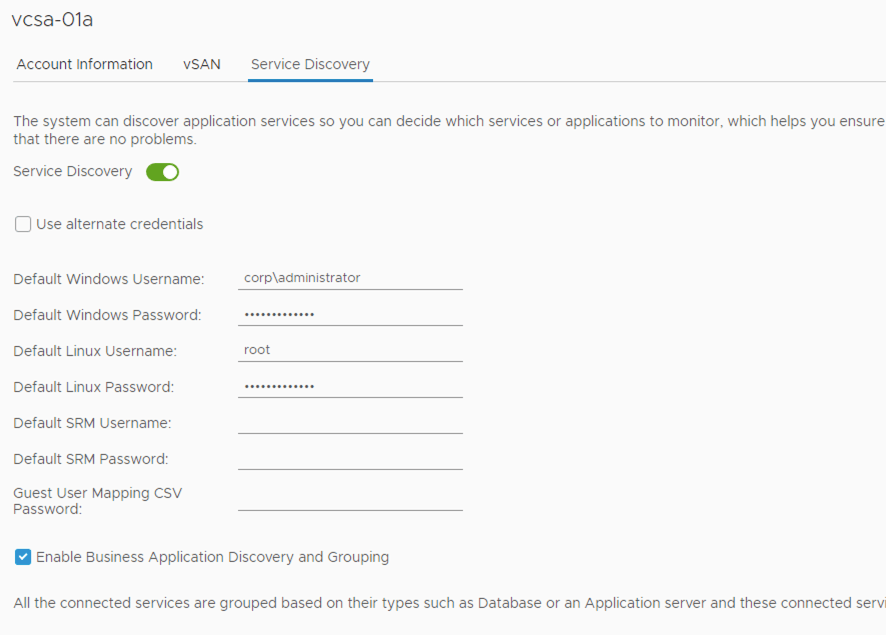Click the empty Default SRM Username field
This screenshot has height=635, width=886.
(x=350, y=422)
